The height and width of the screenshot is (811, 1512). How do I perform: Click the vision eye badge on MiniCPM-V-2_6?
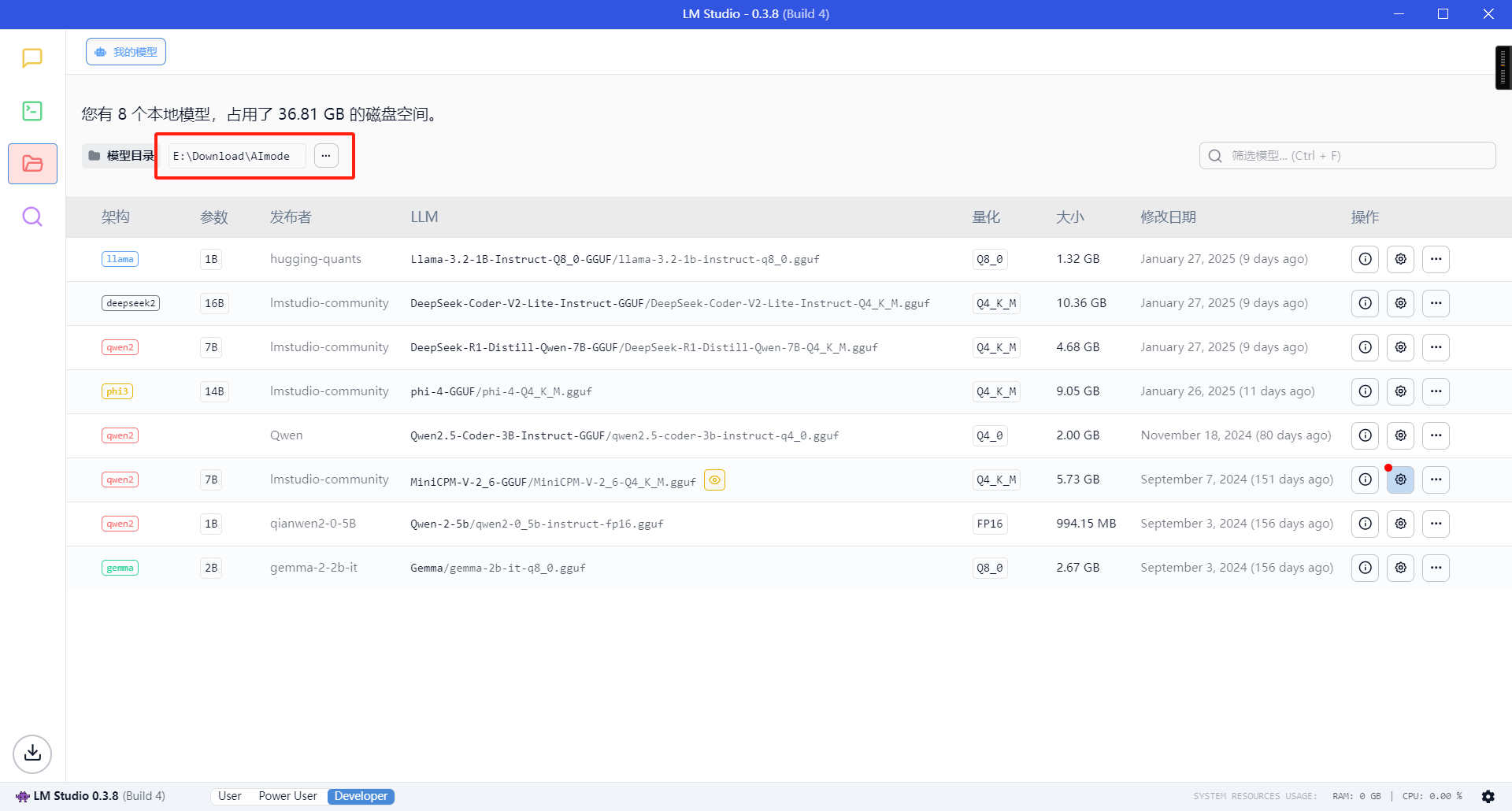(714, 480)
